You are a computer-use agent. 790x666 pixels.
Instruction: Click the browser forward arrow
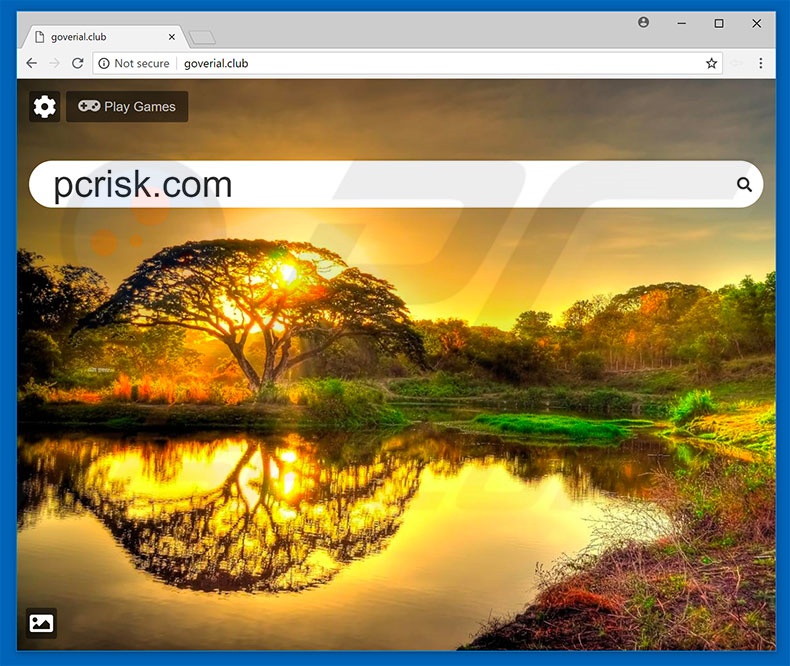54,63
